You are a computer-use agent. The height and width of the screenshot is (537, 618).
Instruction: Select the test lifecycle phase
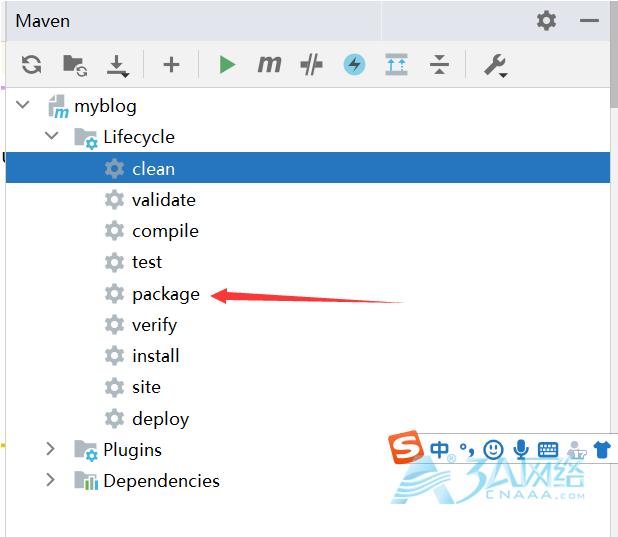(x=147, y=262)
